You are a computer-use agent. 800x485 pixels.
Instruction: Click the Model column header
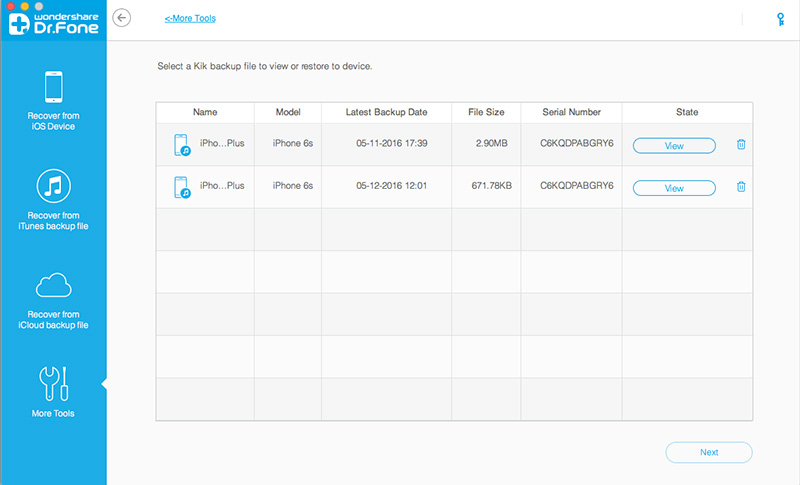(x=288, y=112)
